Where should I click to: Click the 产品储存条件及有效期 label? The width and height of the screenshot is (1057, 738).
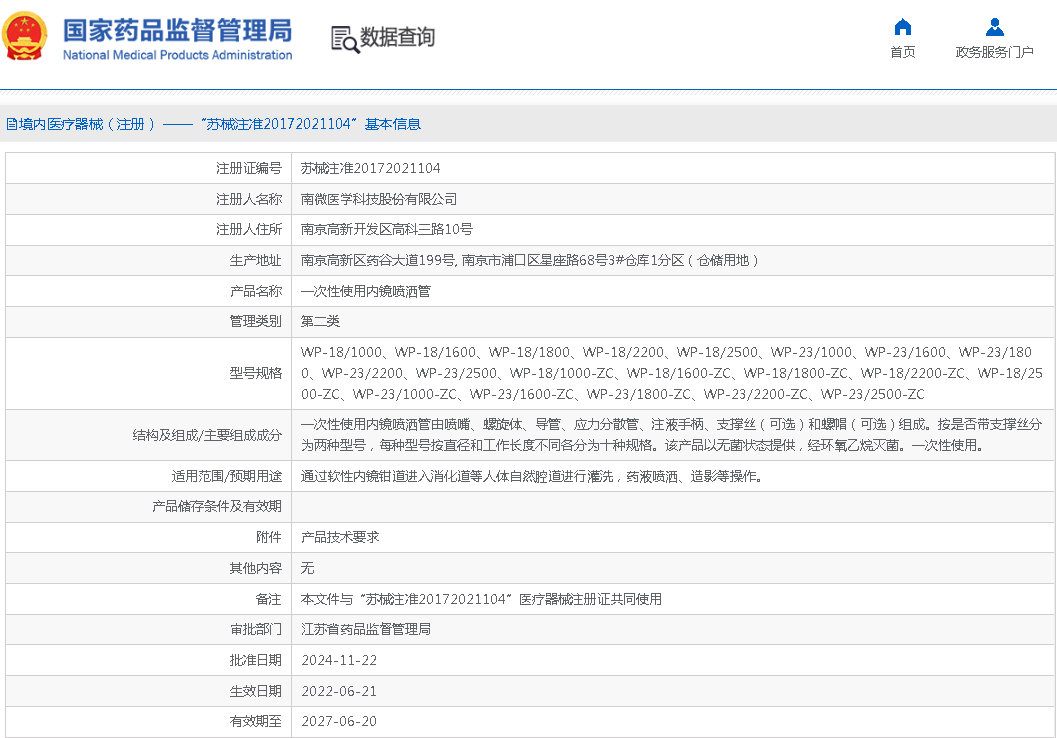[216, 506]
